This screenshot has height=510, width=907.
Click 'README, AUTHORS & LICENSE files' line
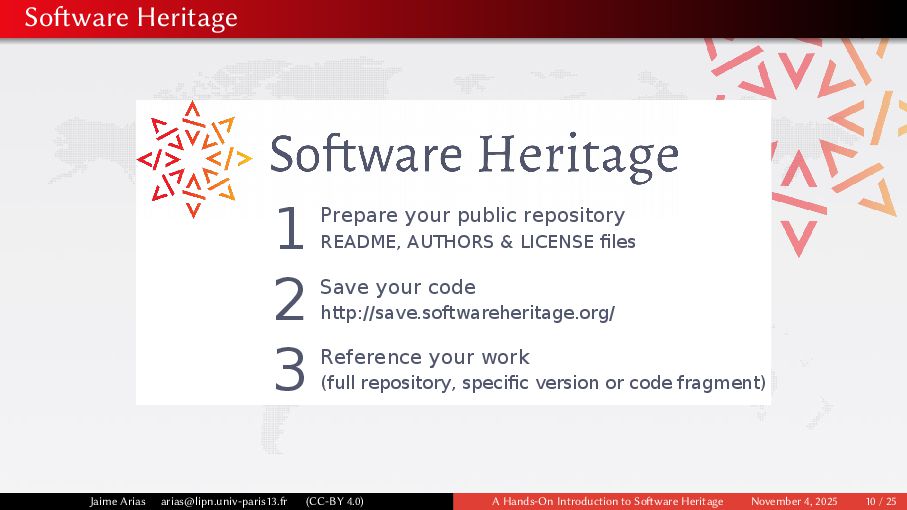(x=478, y=242)
